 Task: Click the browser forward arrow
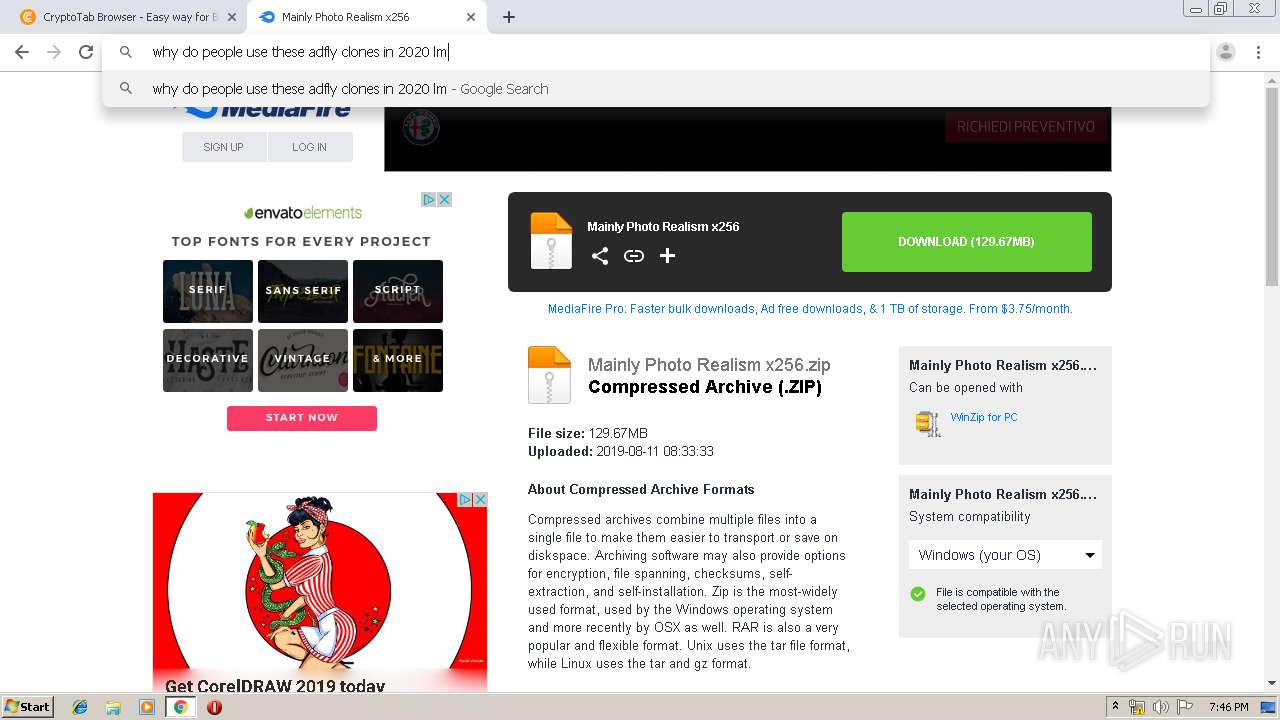(54, 52)
